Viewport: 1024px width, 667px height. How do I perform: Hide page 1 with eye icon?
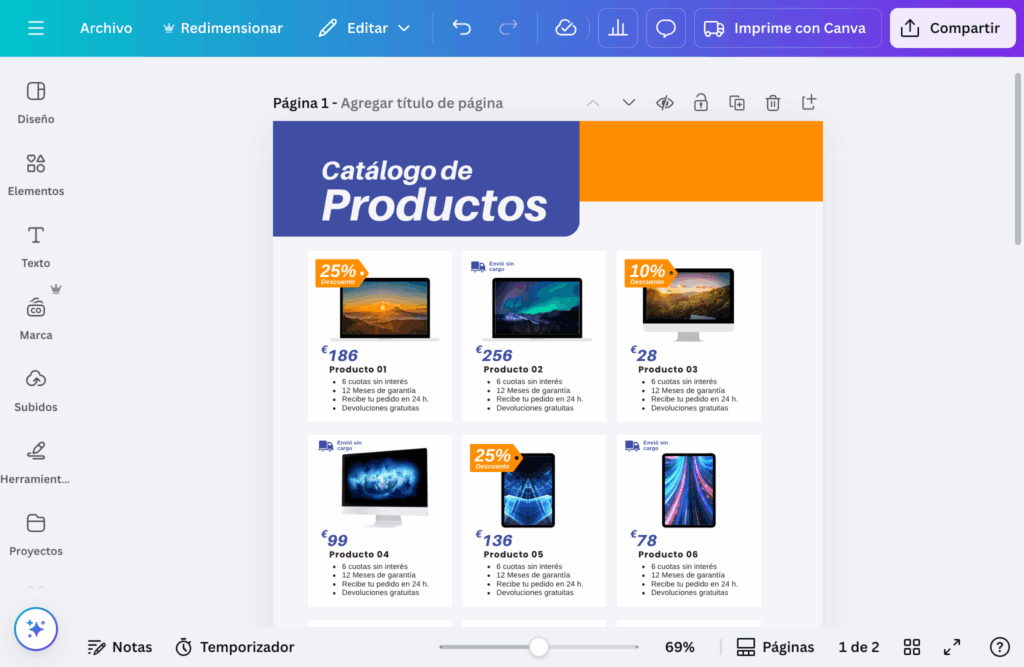665,103
